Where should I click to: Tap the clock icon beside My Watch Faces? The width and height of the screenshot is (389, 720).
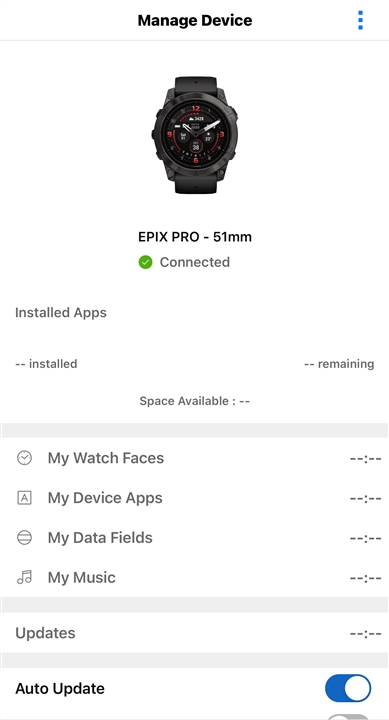tap(24, 458)
